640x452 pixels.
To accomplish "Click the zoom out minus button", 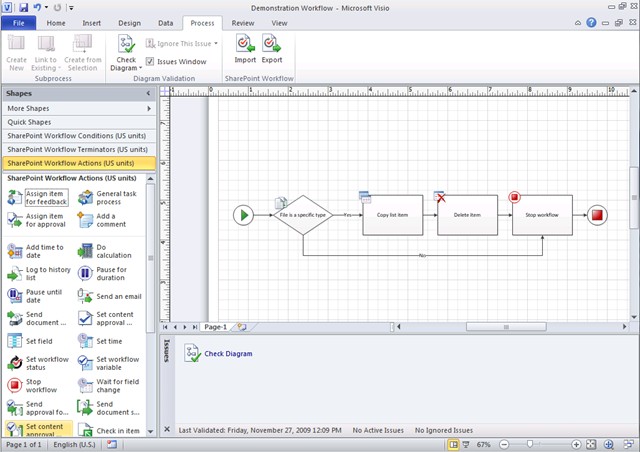I will point(504,444).
